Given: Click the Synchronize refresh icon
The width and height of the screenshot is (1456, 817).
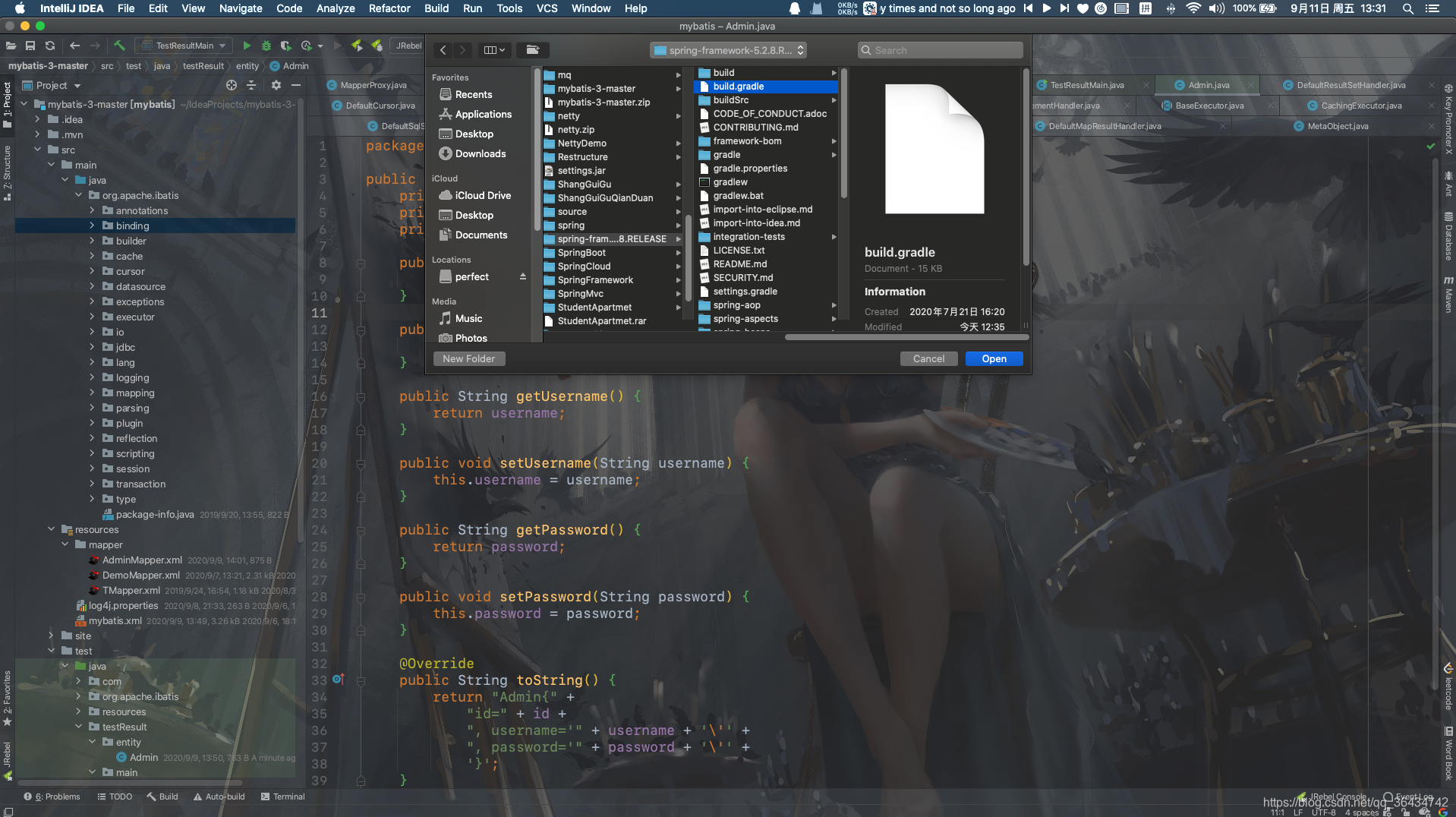Looking at the screenshot, I should tap(50, 46).
